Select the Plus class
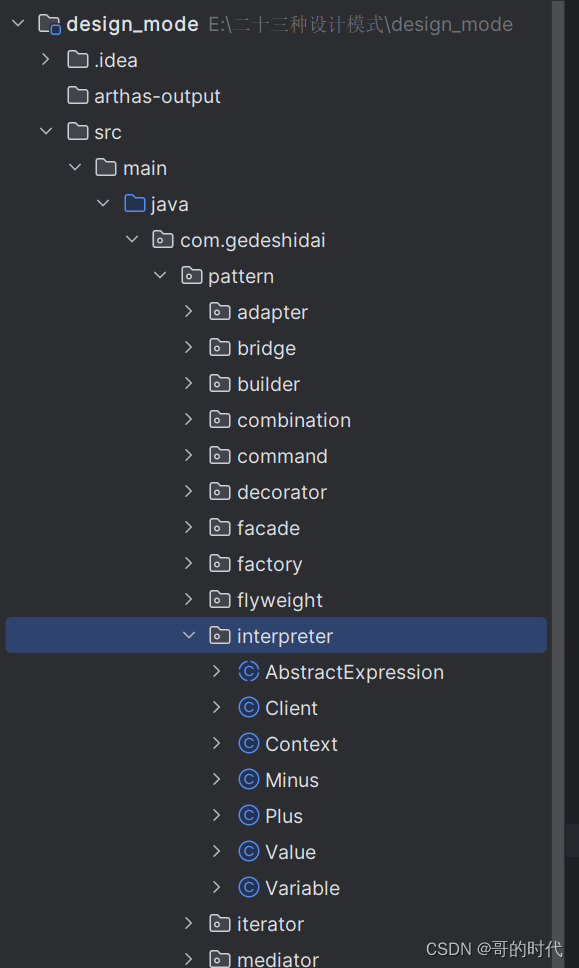The width and height of the screenshot is (579, 968). tap(284, 816)
